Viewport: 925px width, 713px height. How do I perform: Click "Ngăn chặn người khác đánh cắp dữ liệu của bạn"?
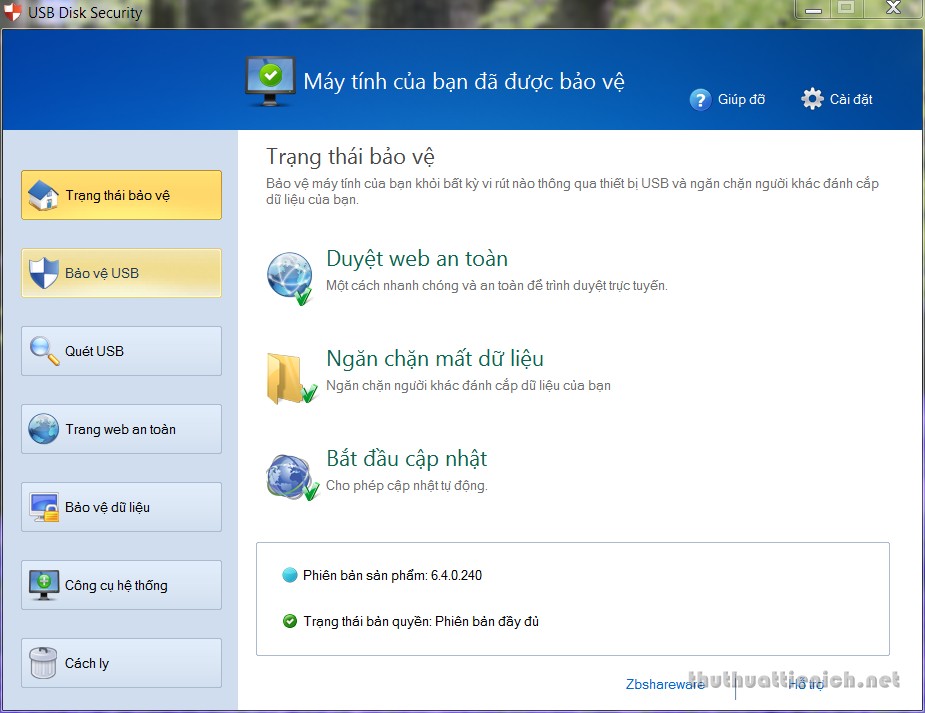click(x=468, y=386)
